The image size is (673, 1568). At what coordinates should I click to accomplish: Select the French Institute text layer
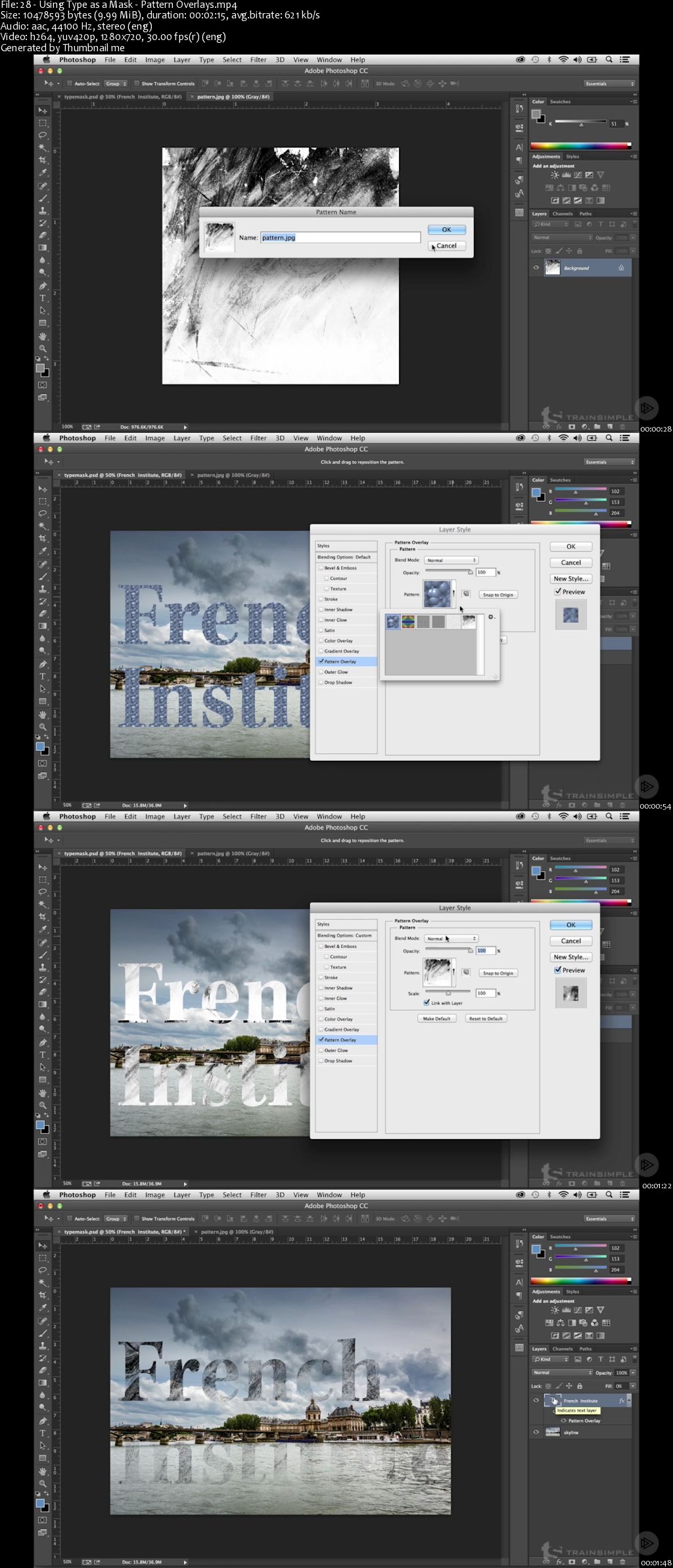(x=582, y=1401)
